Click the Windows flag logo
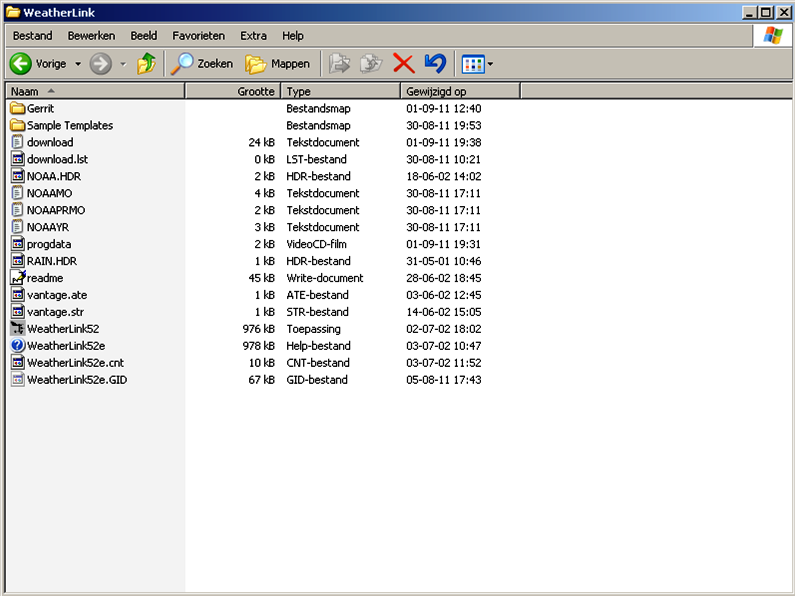 click(773, 35)
